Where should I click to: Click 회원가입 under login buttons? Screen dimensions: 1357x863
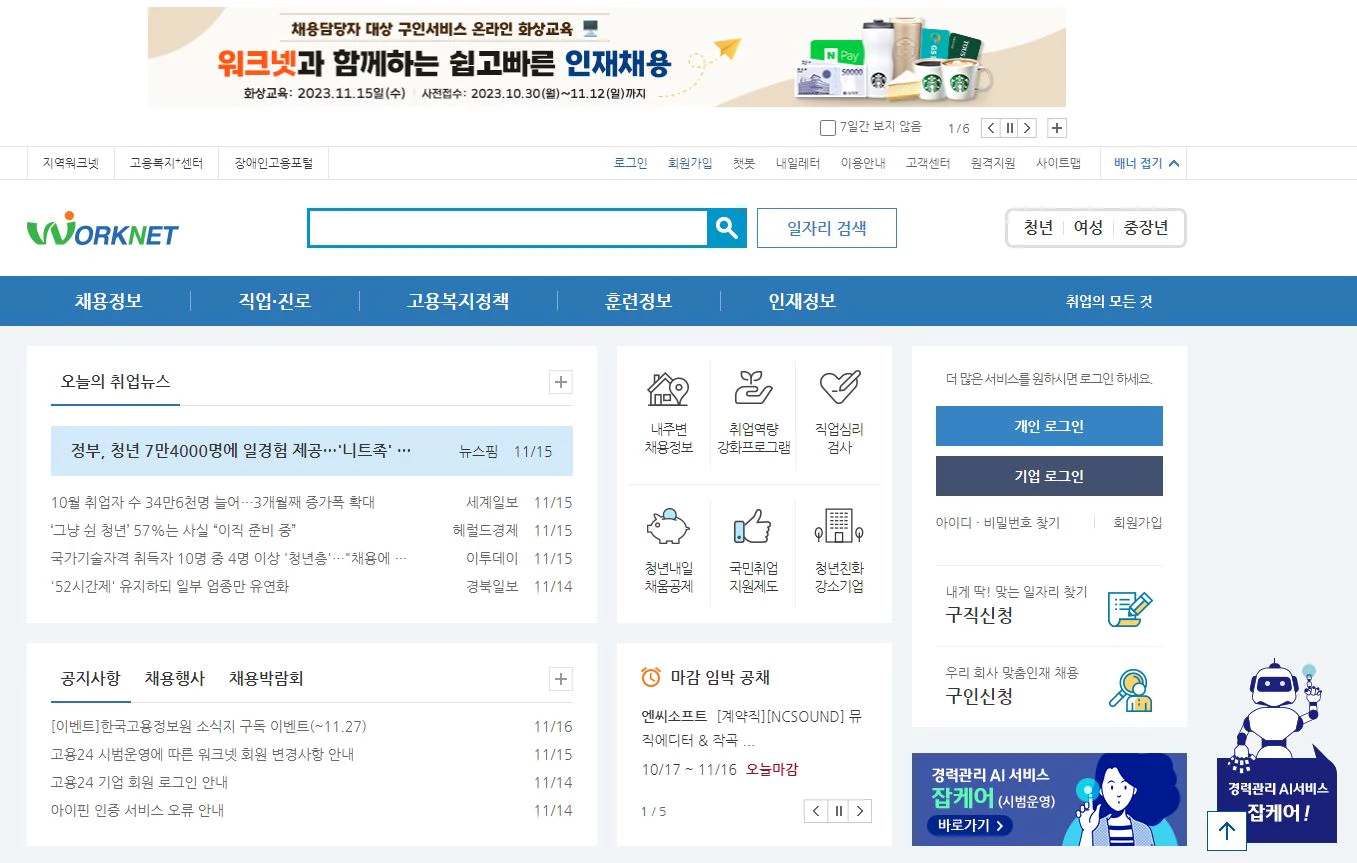[1138, 523]
